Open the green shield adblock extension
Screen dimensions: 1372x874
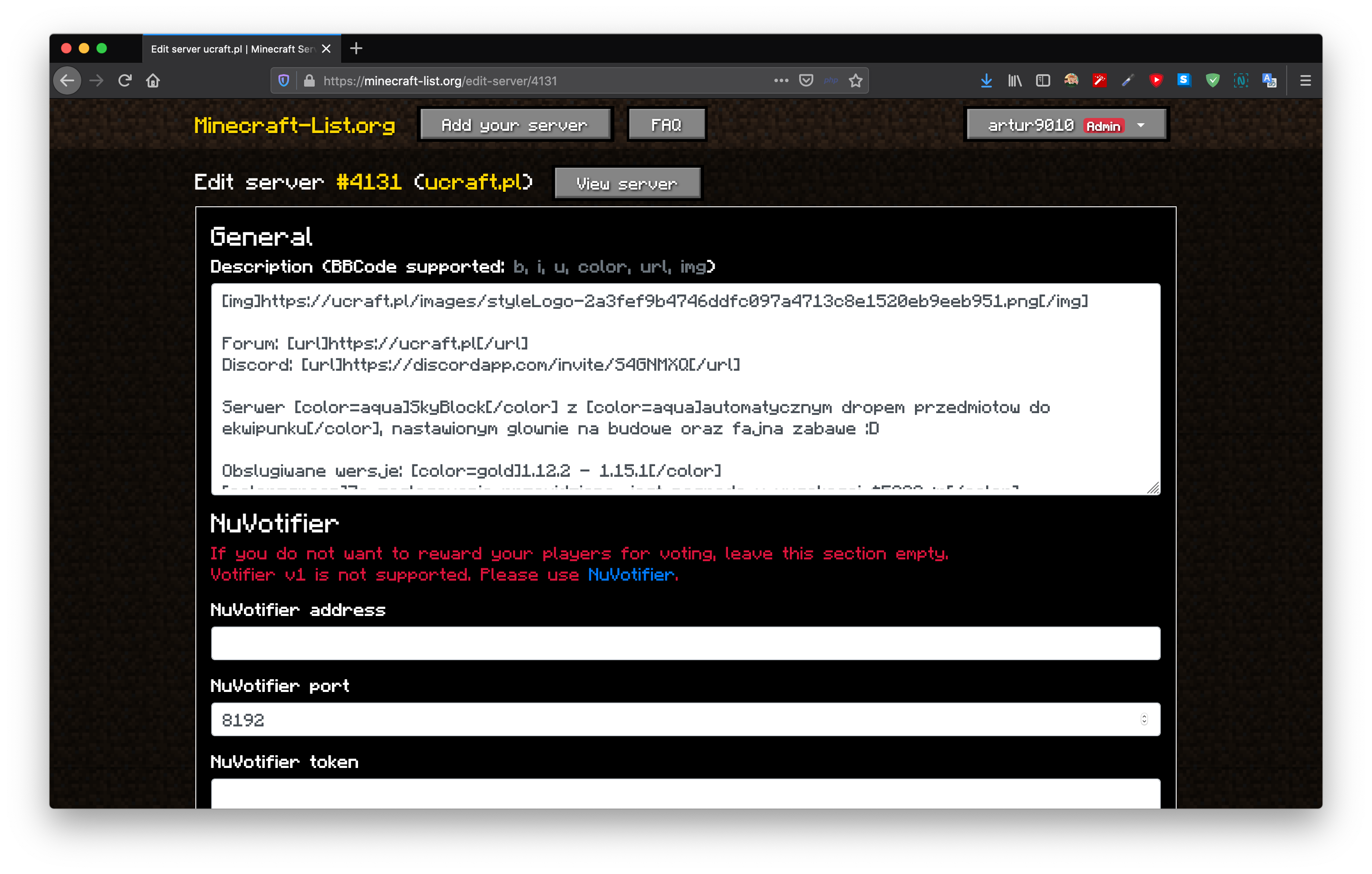point(1212,81)
